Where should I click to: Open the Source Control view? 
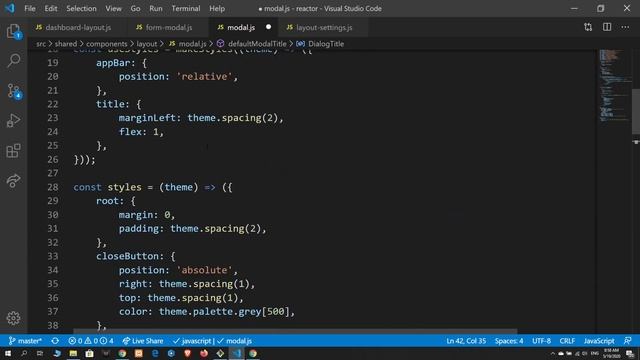(x=14, y=91)
